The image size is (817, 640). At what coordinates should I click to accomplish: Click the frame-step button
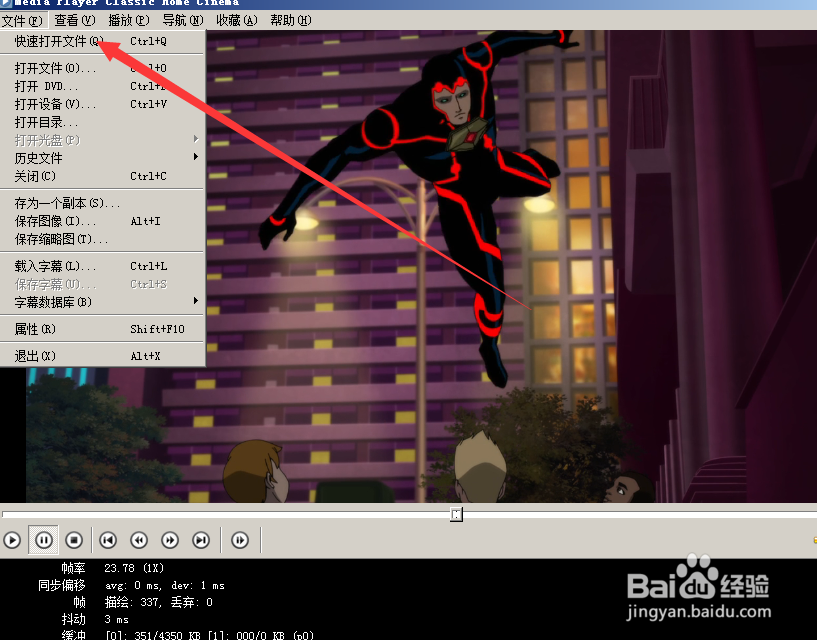[240, 540]
